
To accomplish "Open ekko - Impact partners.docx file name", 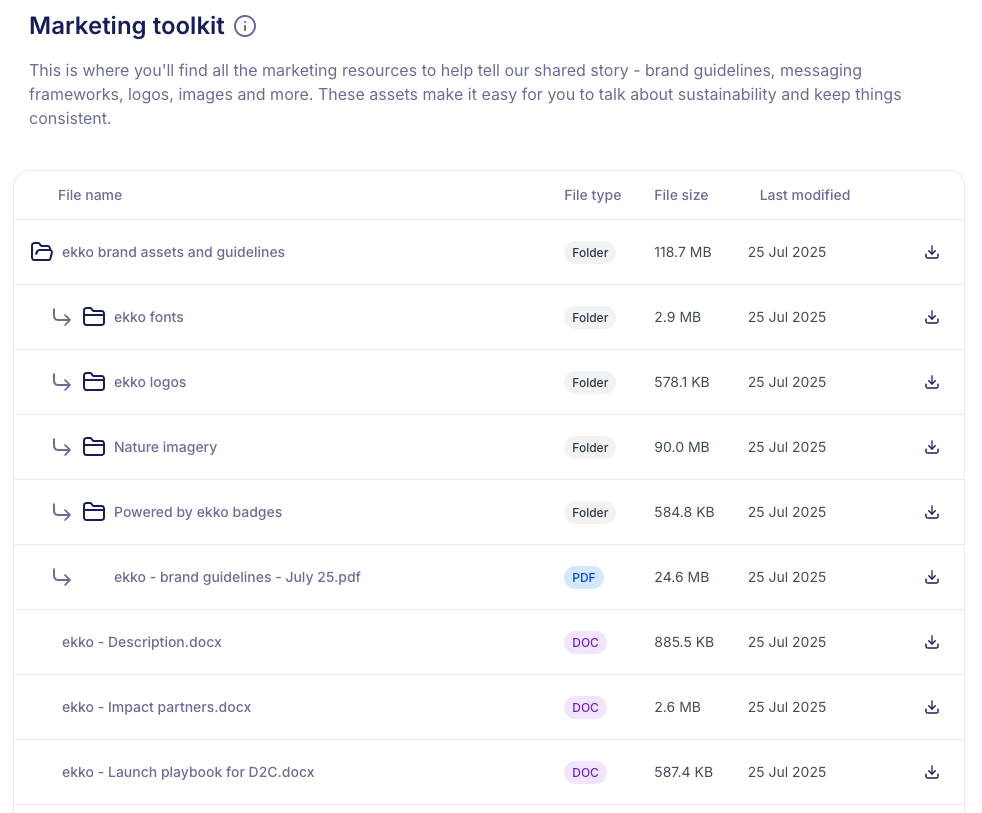I will coord(157,707).
